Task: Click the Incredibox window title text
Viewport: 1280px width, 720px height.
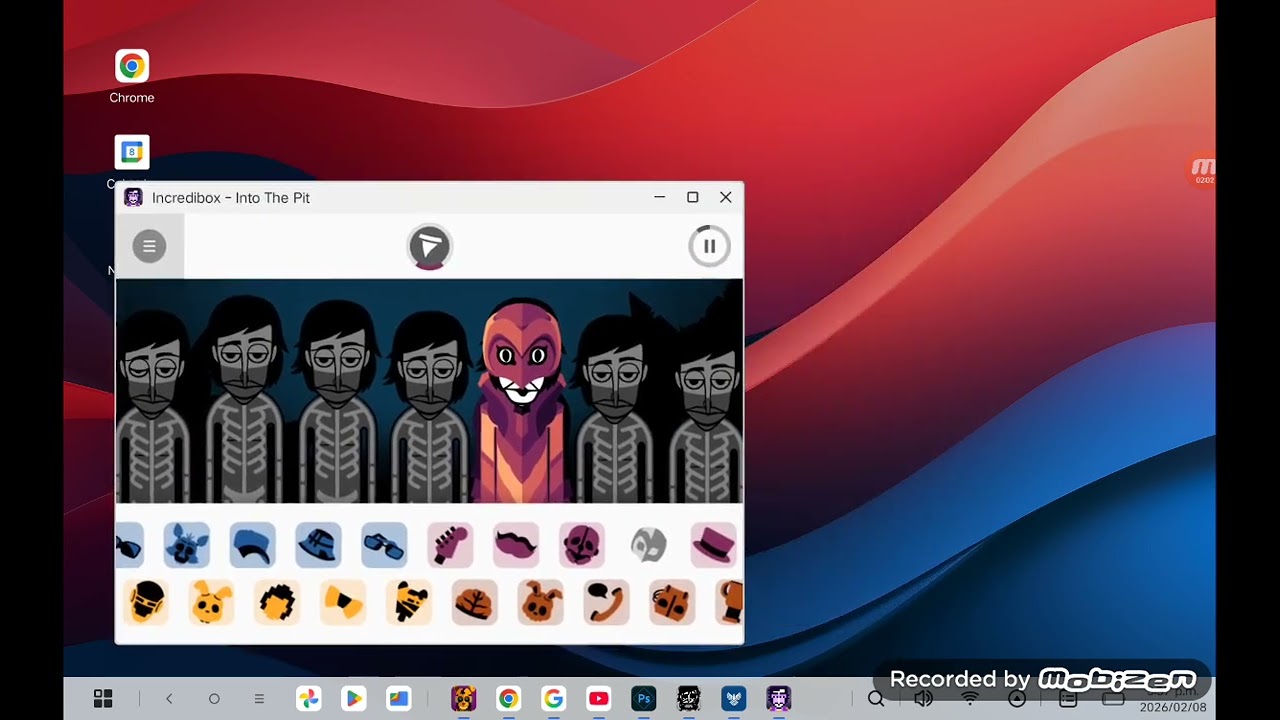Action: [x=231, y=198]
